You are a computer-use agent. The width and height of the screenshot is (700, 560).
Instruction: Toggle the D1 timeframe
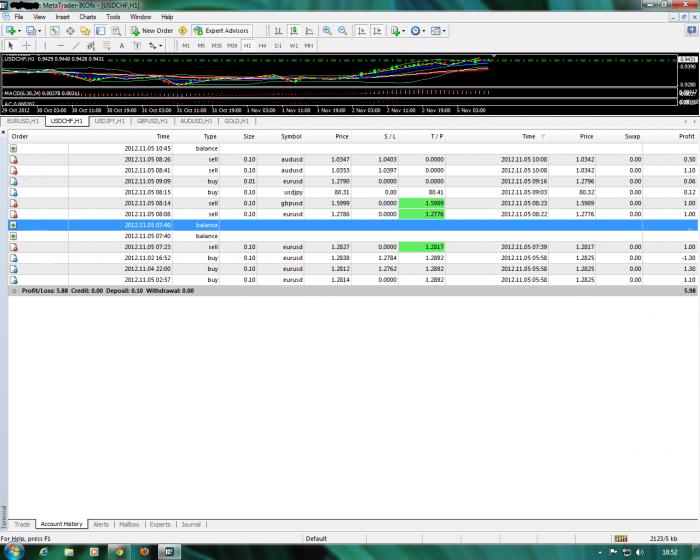pos(278,46)
